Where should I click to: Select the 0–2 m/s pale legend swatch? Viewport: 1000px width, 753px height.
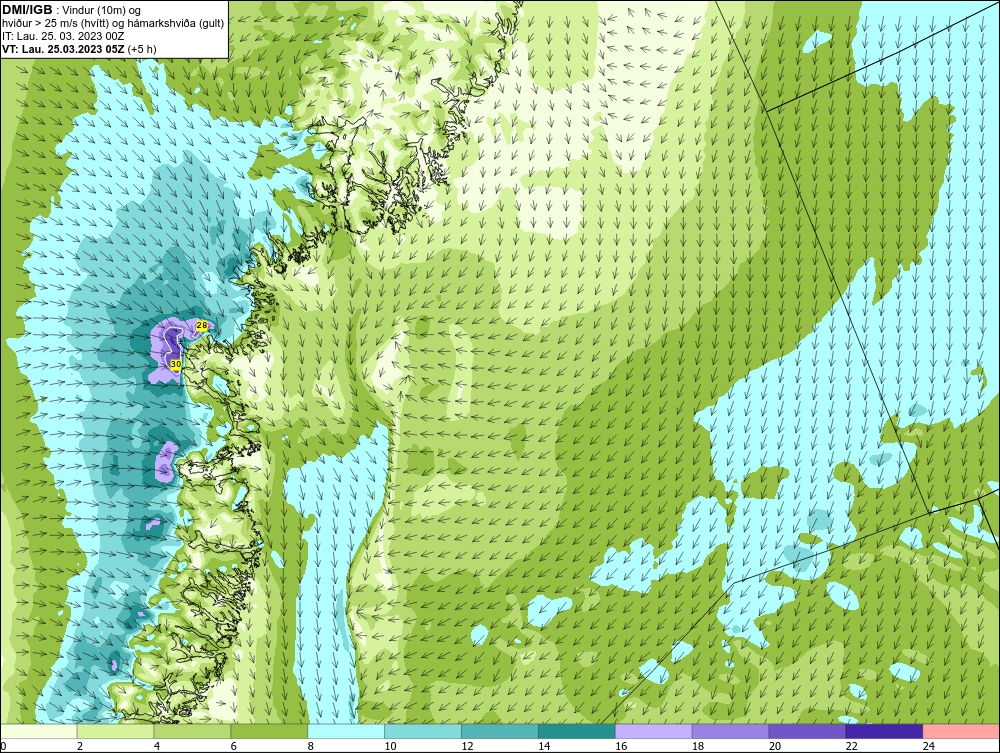pos(38,731)
